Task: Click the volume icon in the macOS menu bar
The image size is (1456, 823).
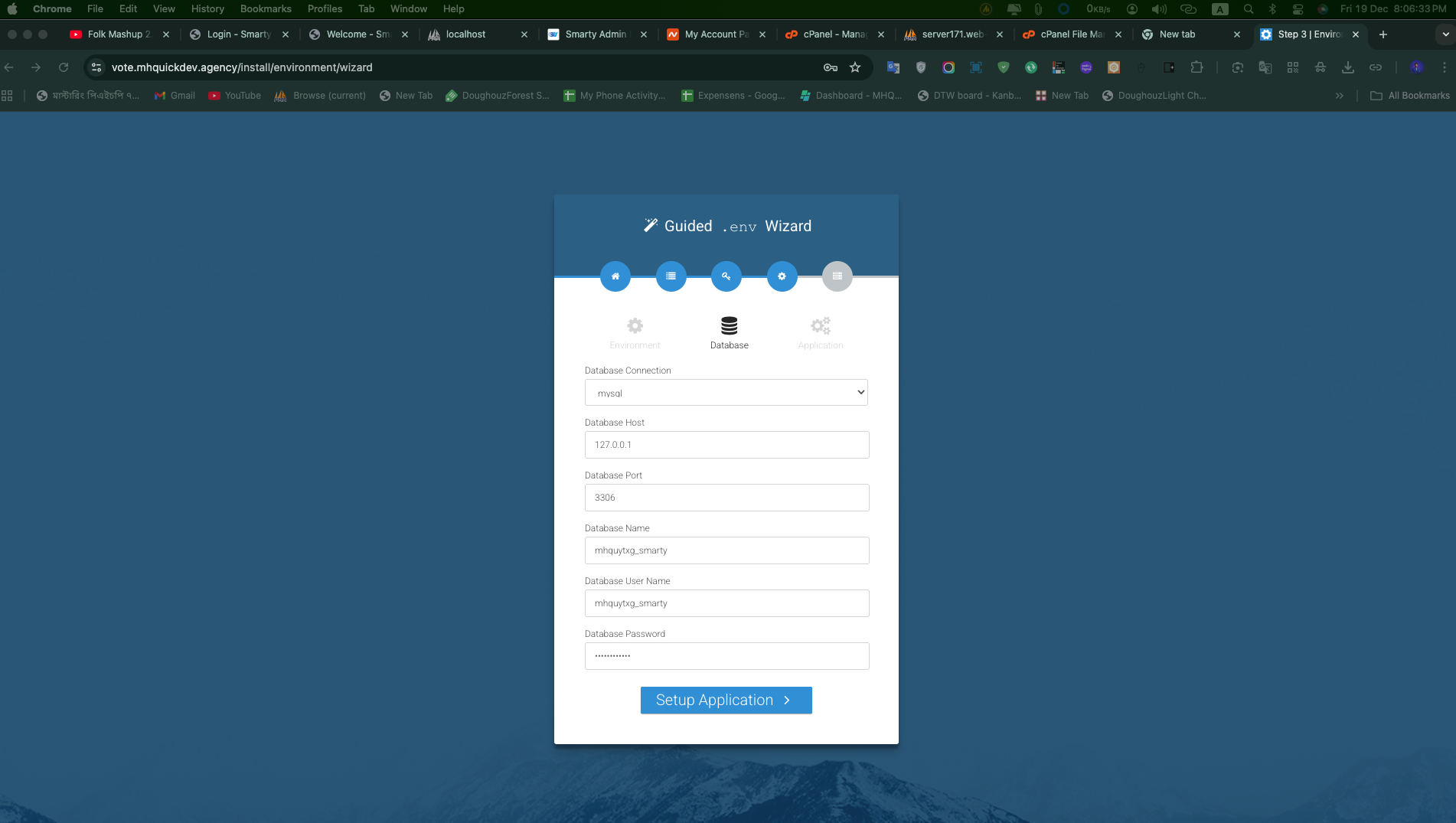Action: (x=1159, y=9)
